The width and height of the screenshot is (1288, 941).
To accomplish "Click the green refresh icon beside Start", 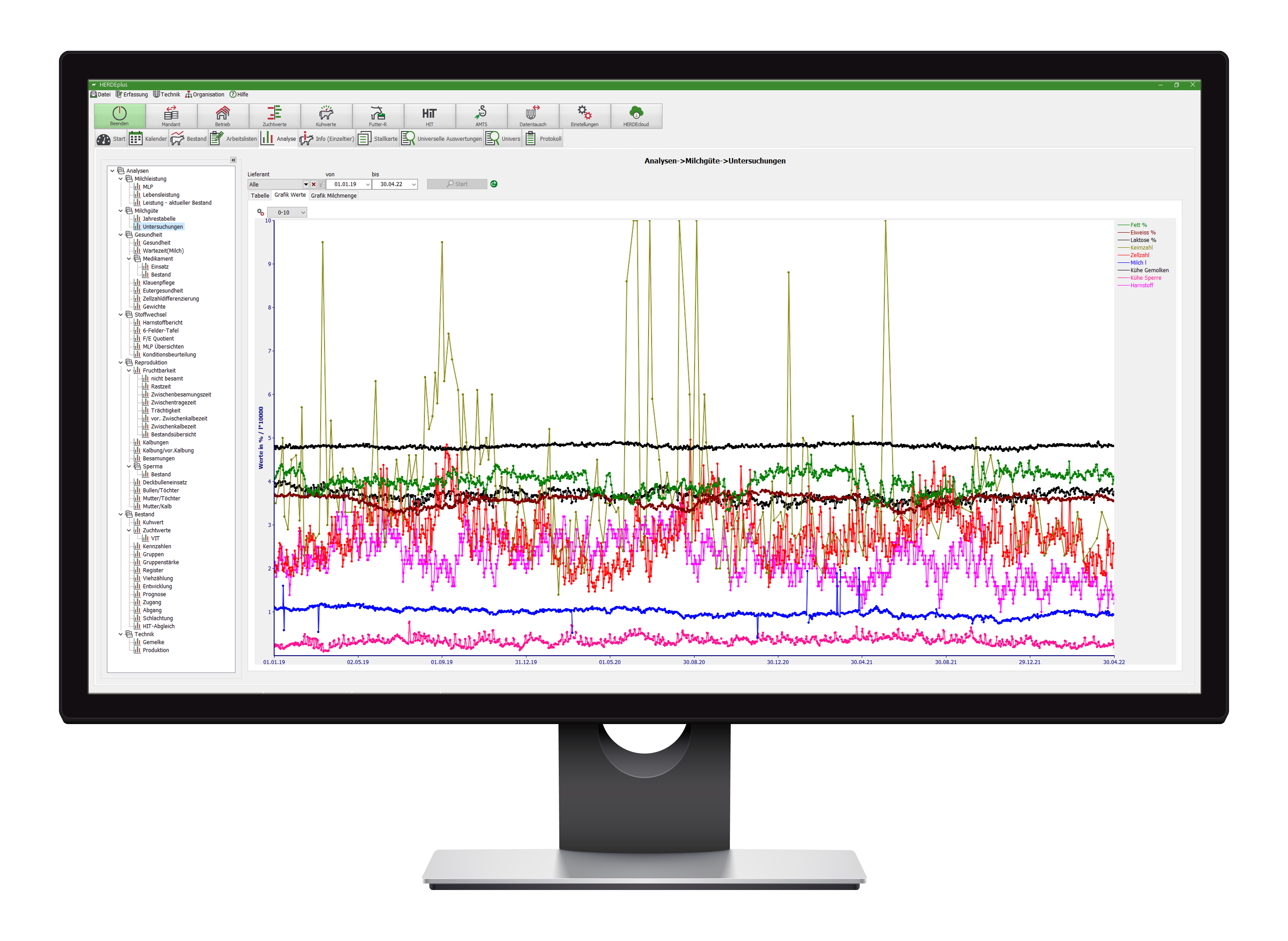I will [494, 184].
